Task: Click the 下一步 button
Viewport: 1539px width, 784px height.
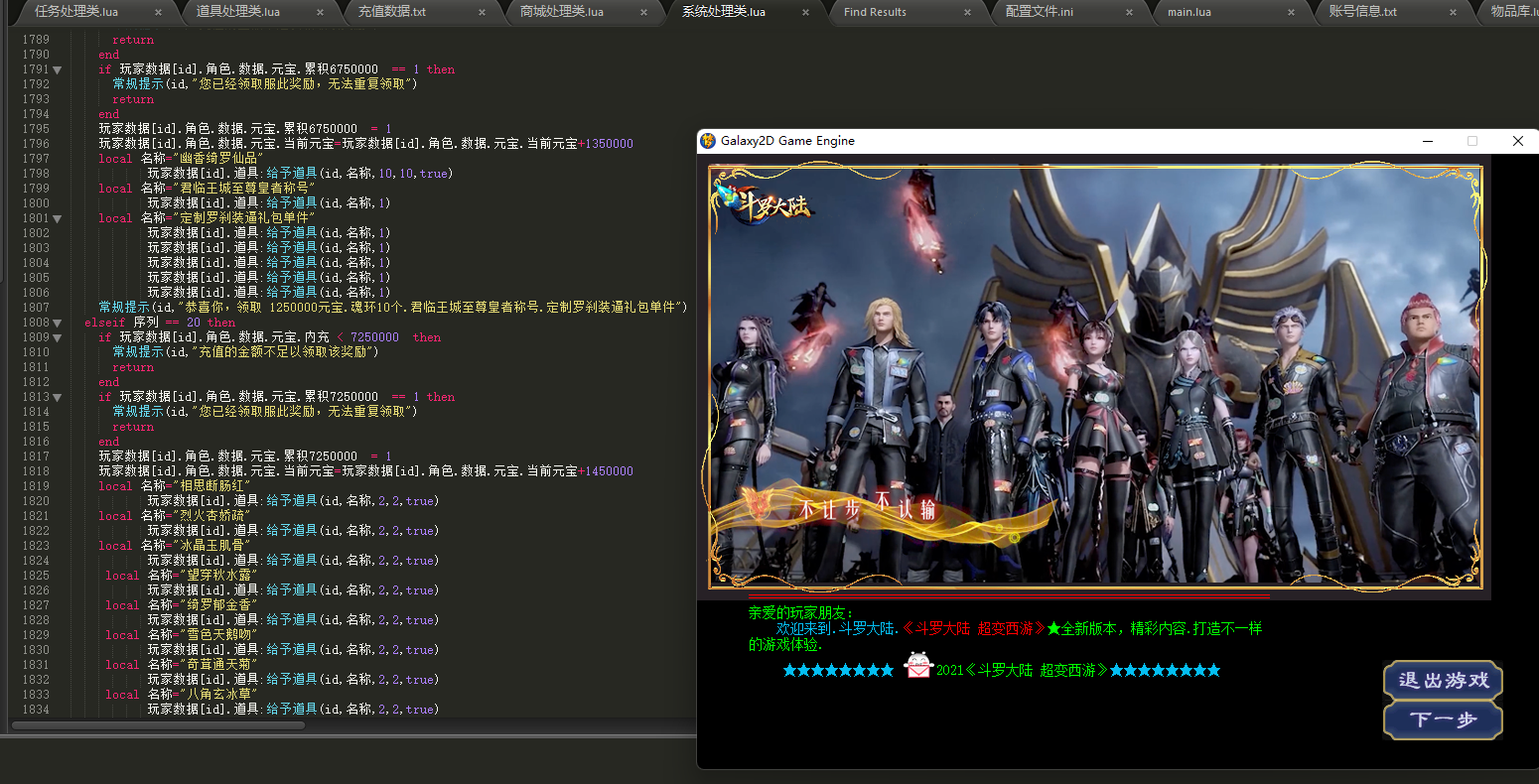Action: [1443, 719]
